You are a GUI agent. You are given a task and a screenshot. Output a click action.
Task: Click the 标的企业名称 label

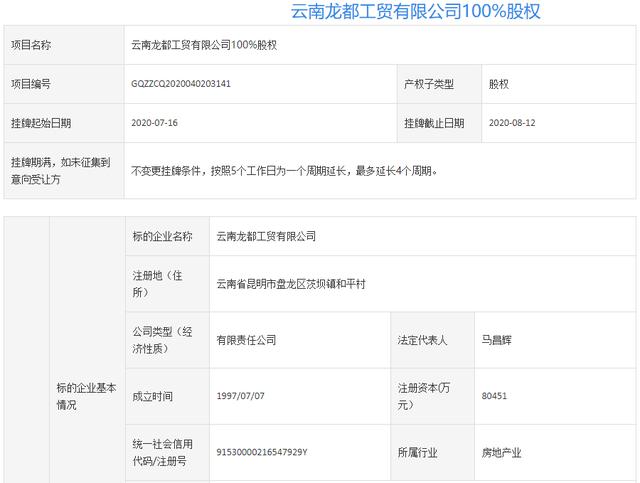click(162, 236)
